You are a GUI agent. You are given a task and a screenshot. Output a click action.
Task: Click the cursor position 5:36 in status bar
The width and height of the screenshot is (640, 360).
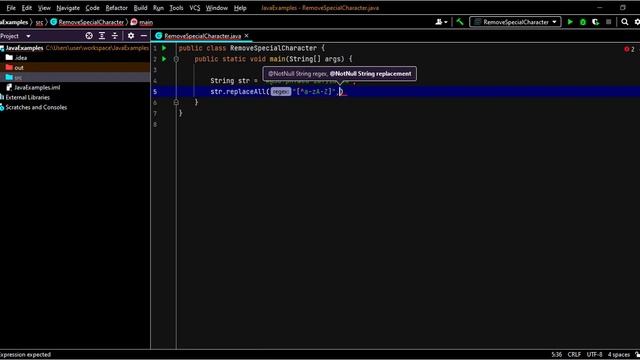point(556,354)
